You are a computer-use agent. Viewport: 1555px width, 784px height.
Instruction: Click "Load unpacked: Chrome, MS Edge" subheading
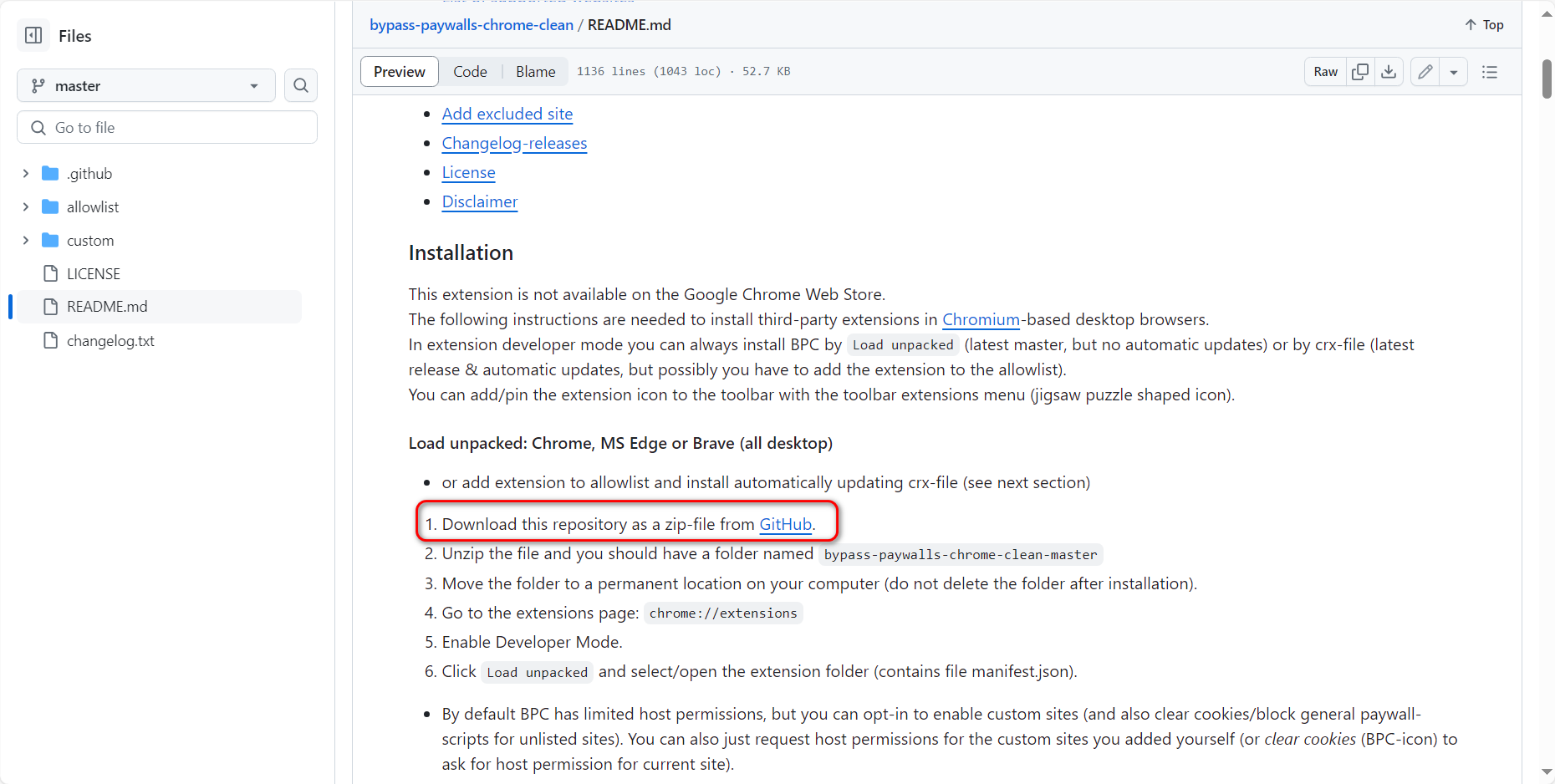[x=620, y=443]
